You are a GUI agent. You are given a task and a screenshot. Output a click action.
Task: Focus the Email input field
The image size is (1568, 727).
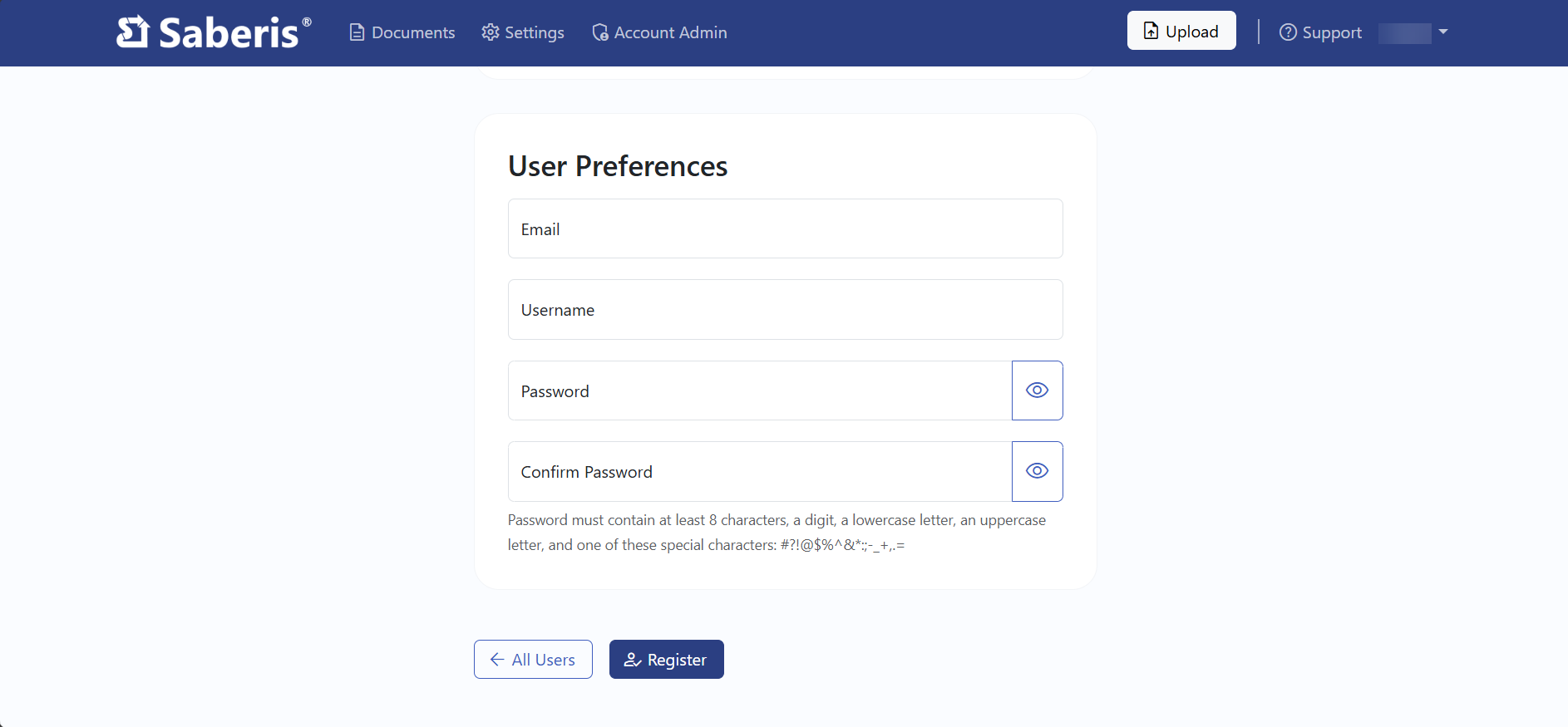pyautogui.click(x=785, y=228)
